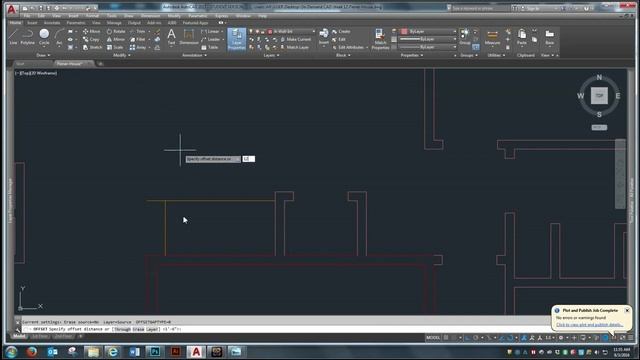Switch to the Insert ribbon tab

click(32, 23)
